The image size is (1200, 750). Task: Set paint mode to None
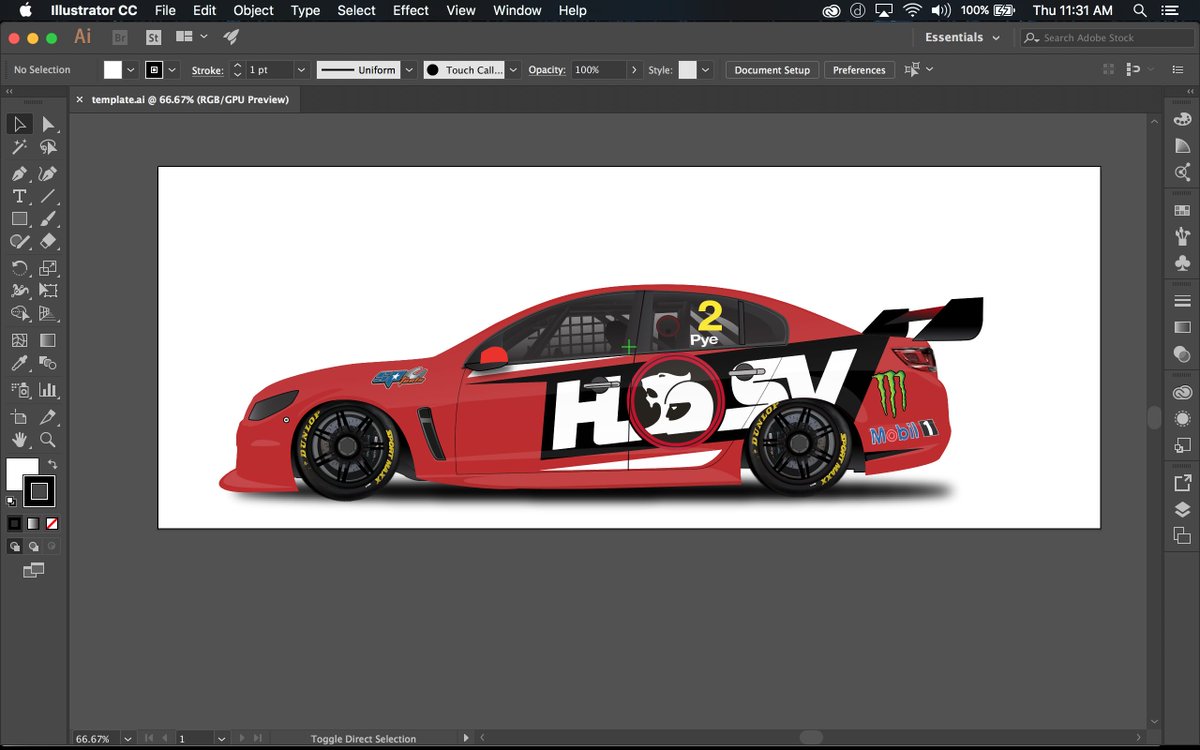pyautogui.click(x=51, y=523)
